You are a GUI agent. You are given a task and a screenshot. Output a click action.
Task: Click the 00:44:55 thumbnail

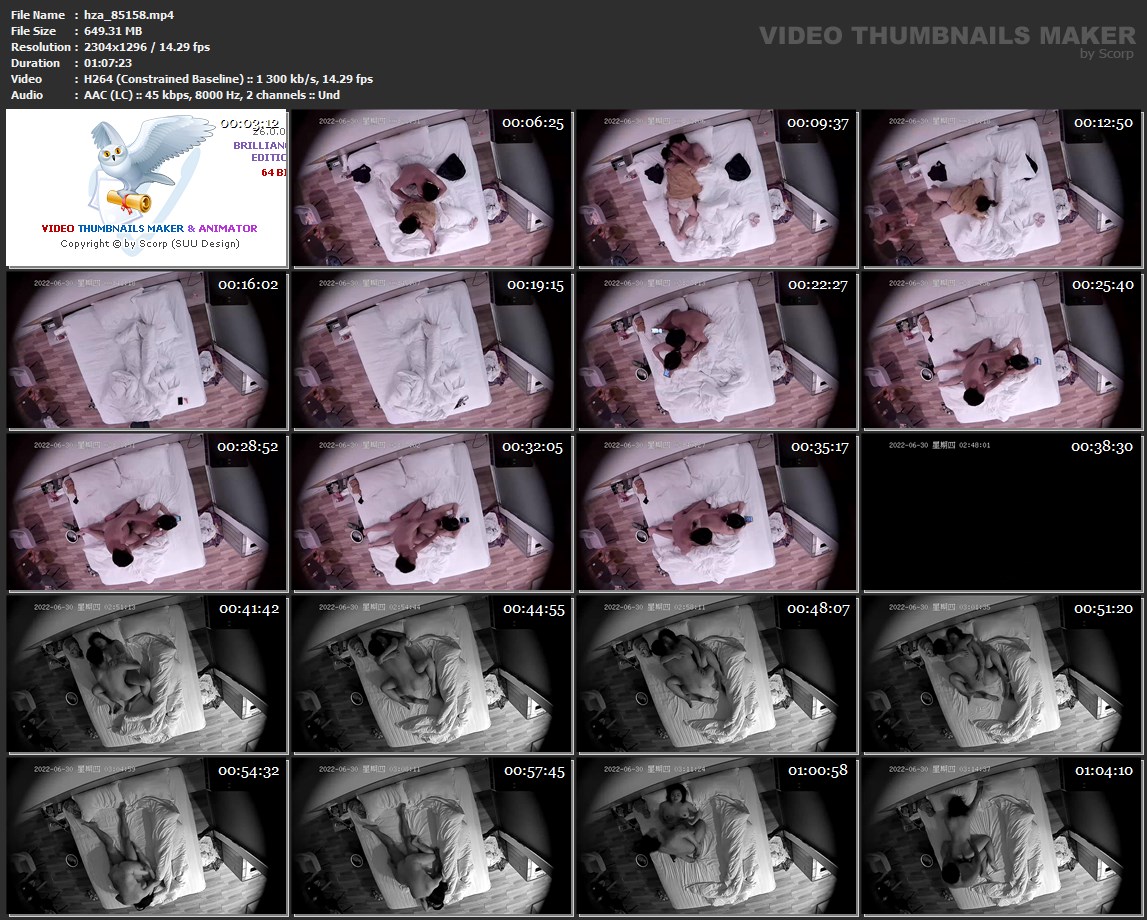[432, 674]
